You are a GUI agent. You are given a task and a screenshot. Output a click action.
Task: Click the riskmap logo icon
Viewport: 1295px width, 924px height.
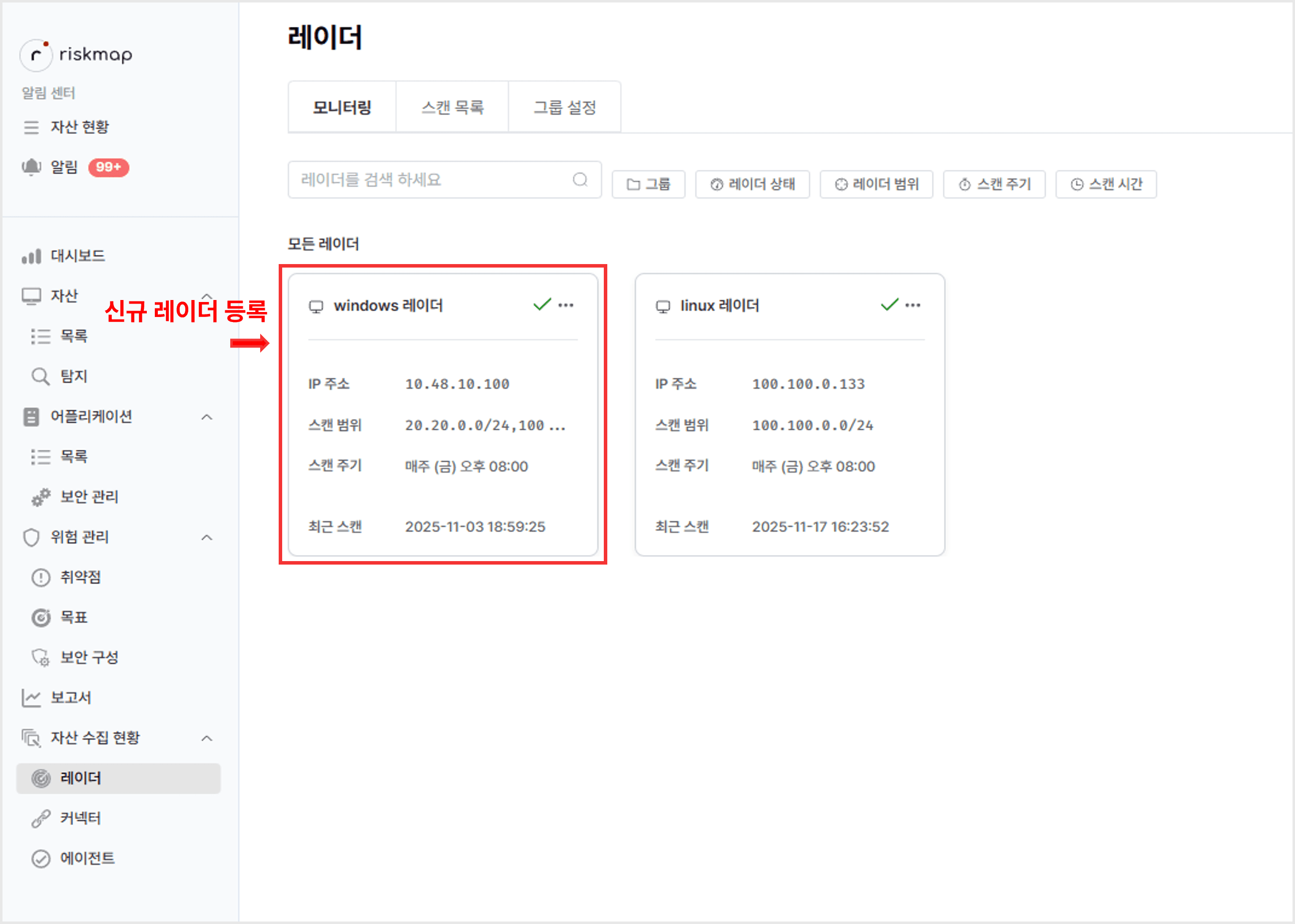(x=36, y=55)
